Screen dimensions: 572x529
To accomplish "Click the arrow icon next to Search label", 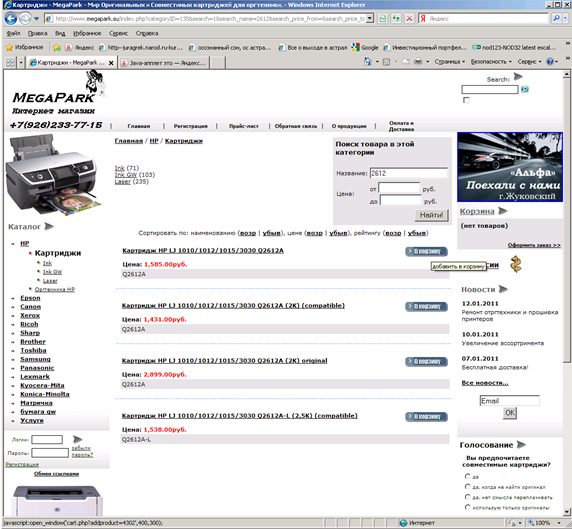I will (x=518, y=77).
